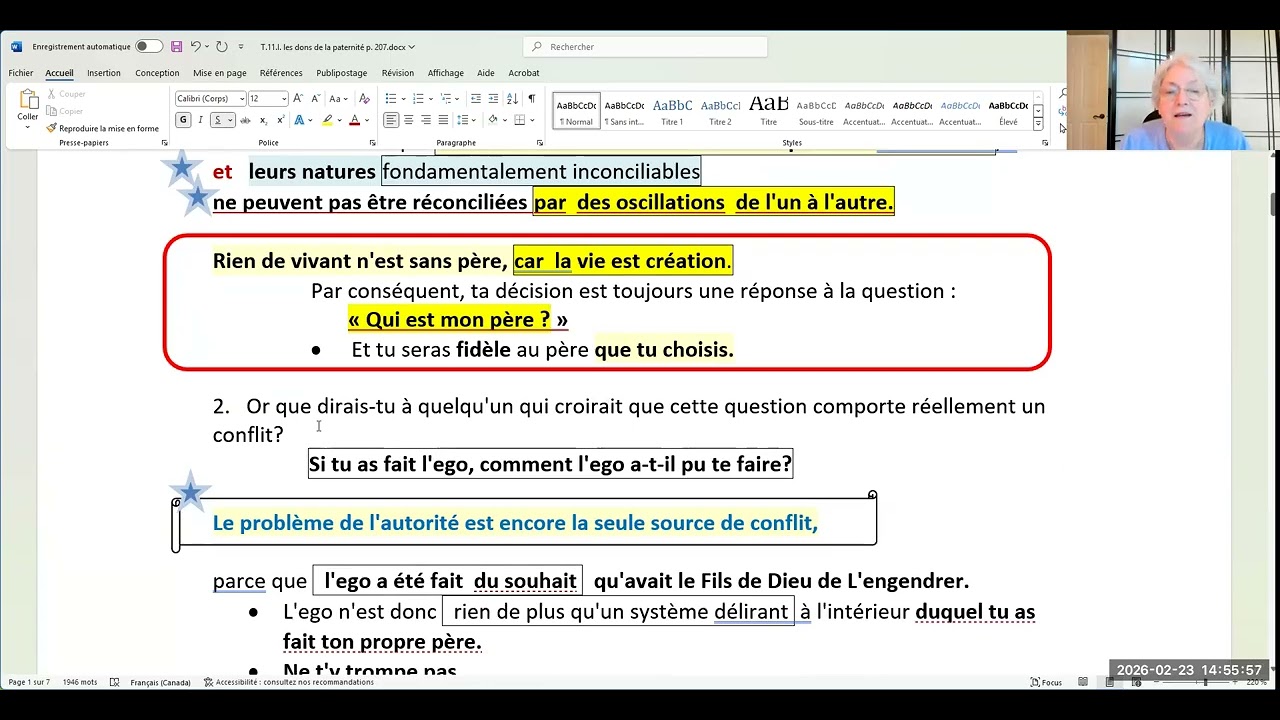Switch to the Conception tab
Image resolution: width=1280 pixels, height=720 pixels.
157,73
